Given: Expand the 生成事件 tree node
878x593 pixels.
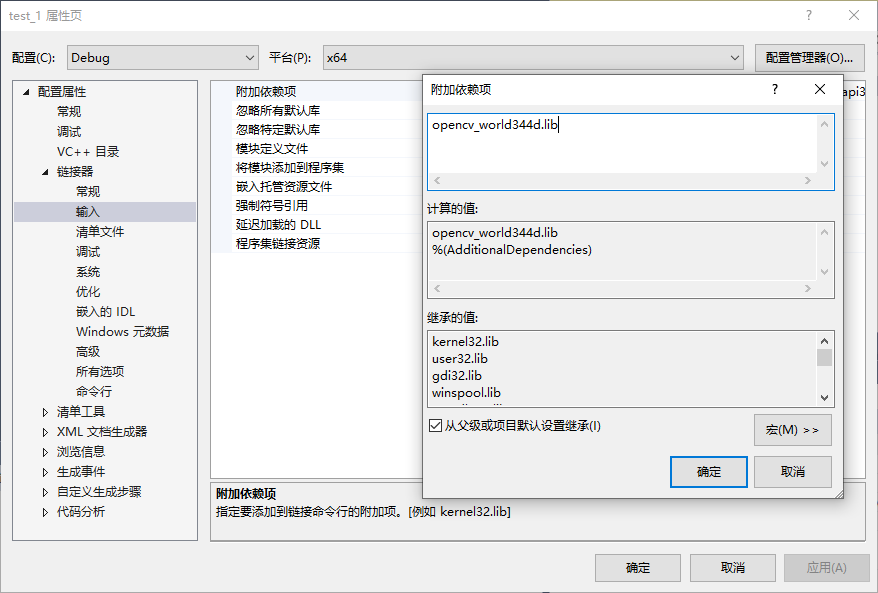Looking at the screenshot, I should (45, 472).
